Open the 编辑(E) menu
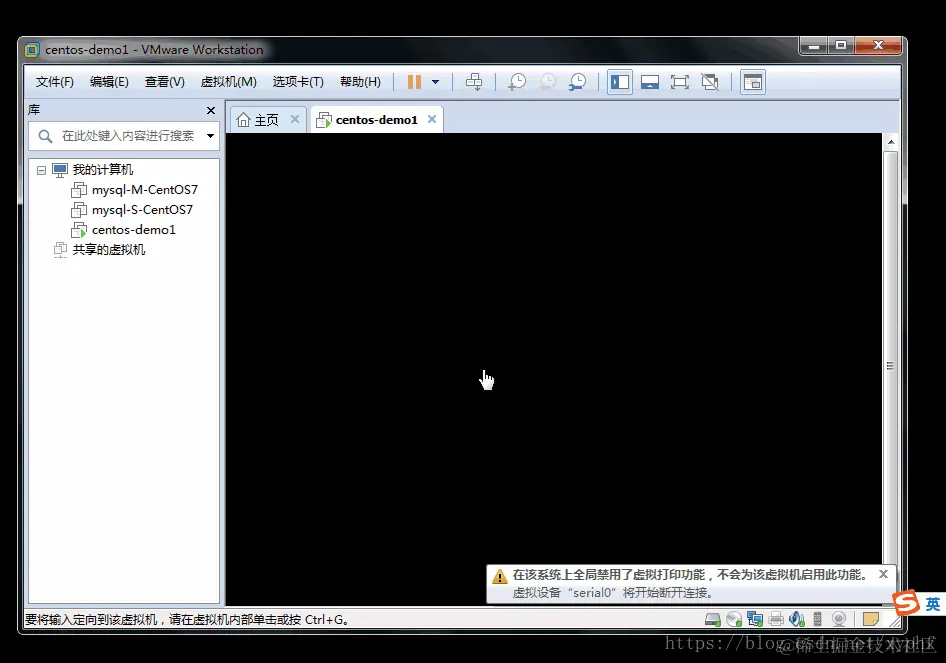946x663 pixels. (x=109, y=82)
